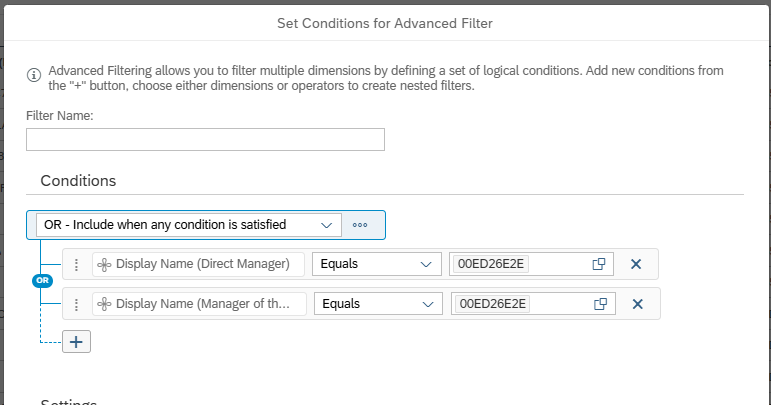Click the dimension icon for Direct Manager
Viewport: 771px width, 405px height.
(x=104, y=264)
